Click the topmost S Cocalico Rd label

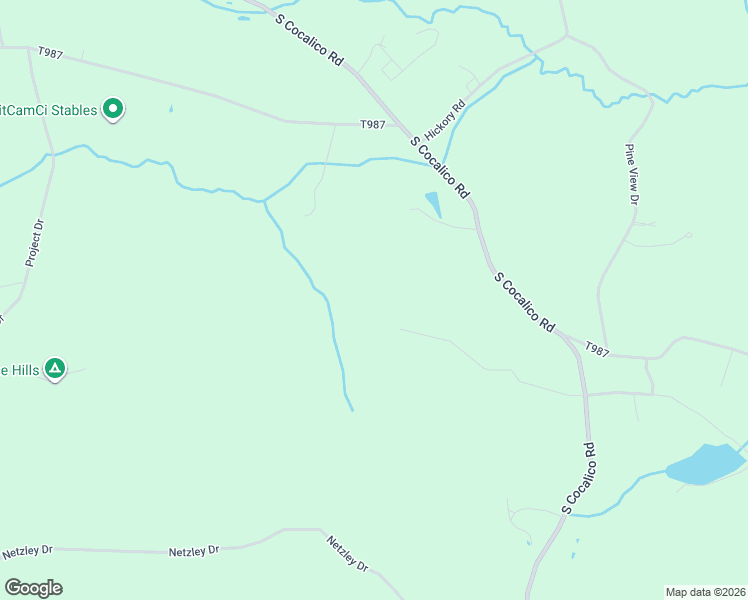coord(309,40)
